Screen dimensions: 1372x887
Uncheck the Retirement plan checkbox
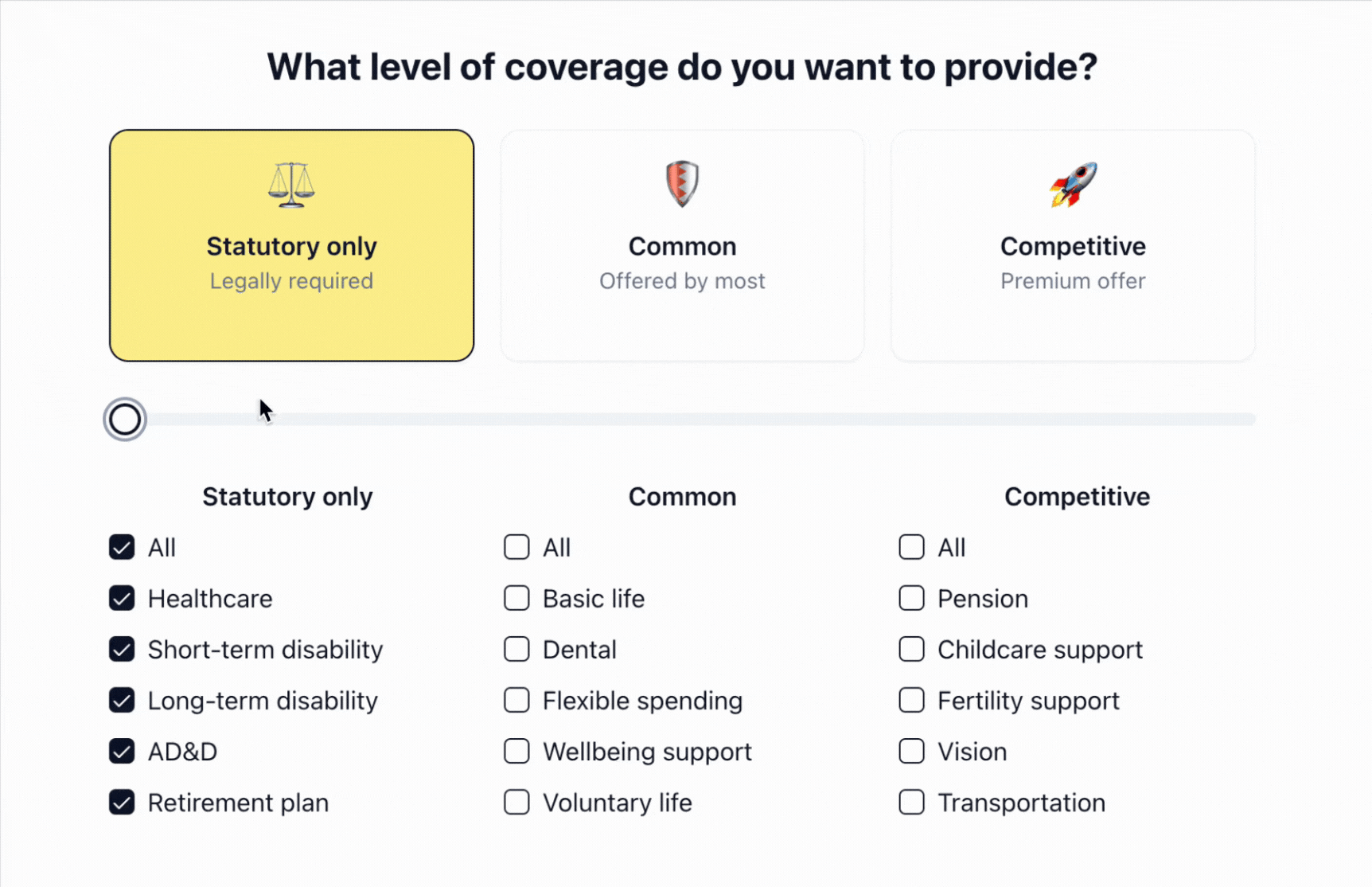point(122,803)
